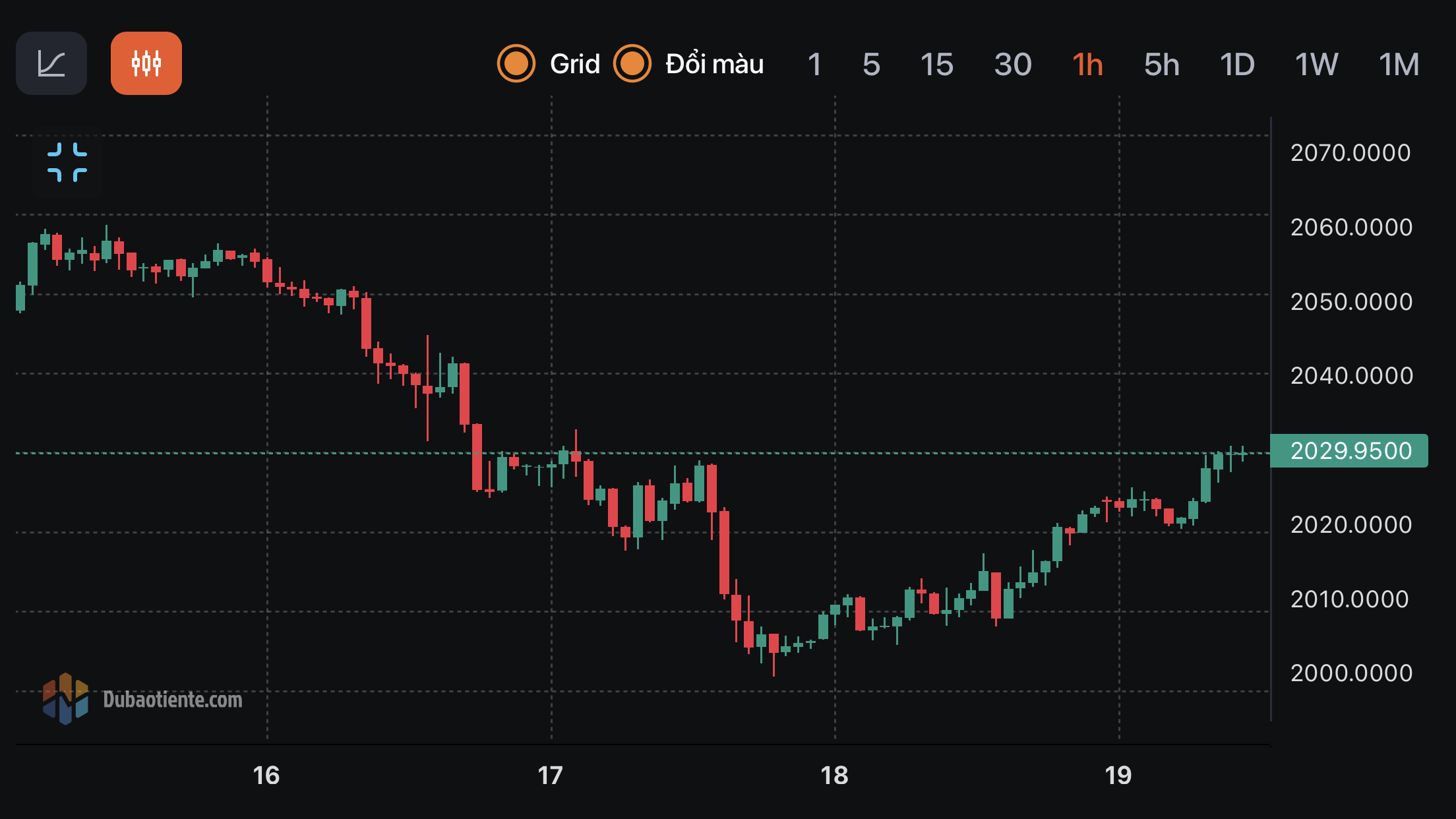
Task: Click date label 16 on time axis
Action: 266,775
